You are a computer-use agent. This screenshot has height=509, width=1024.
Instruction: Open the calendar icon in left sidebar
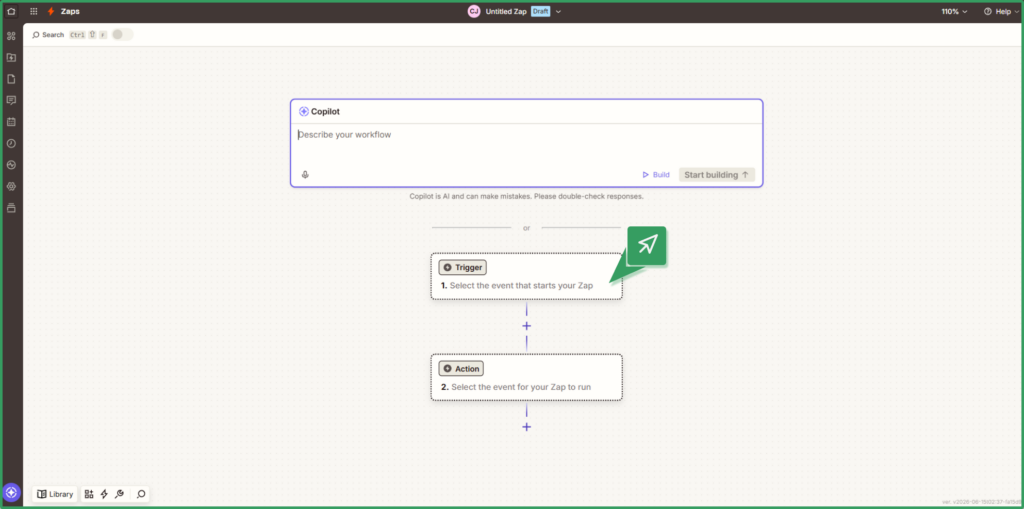(11, 122)
